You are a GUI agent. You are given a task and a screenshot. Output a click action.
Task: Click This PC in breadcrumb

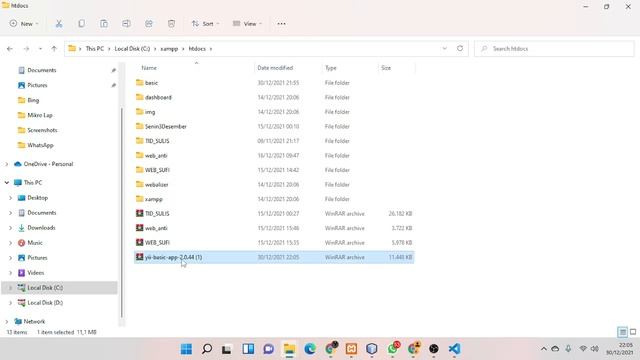point(95,49)
